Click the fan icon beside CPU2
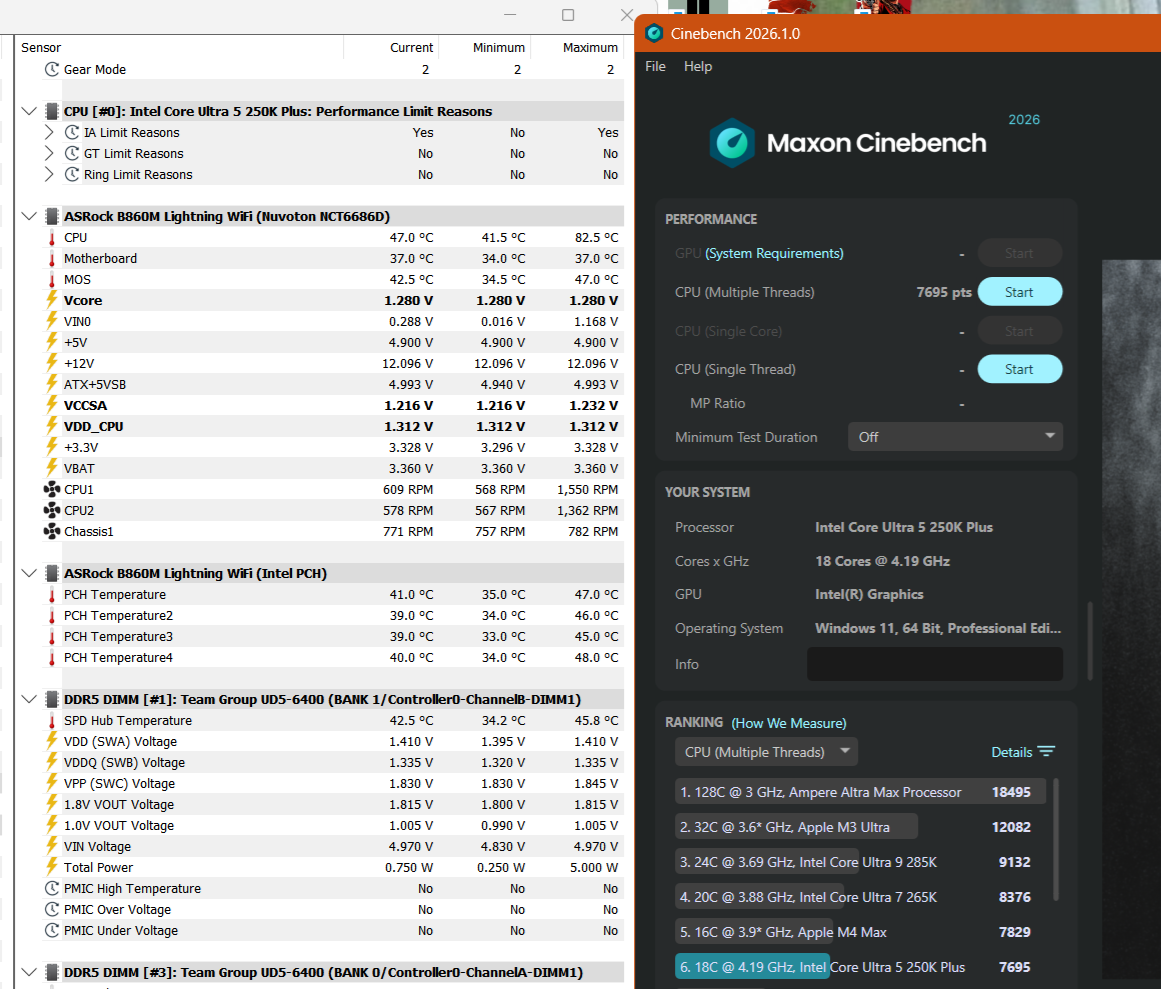 point(52,511)
